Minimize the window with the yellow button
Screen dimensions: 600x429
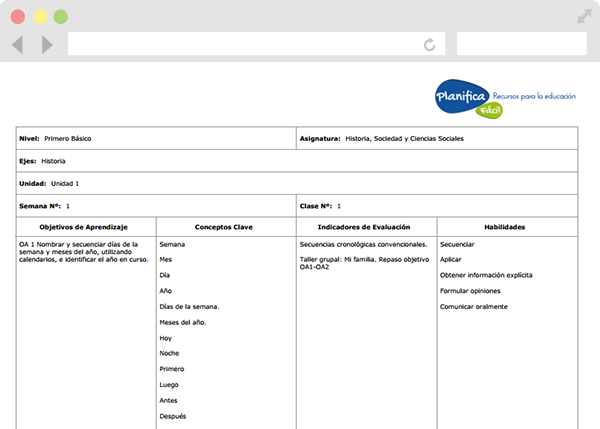pyautogui.click(x=40, y=17)
